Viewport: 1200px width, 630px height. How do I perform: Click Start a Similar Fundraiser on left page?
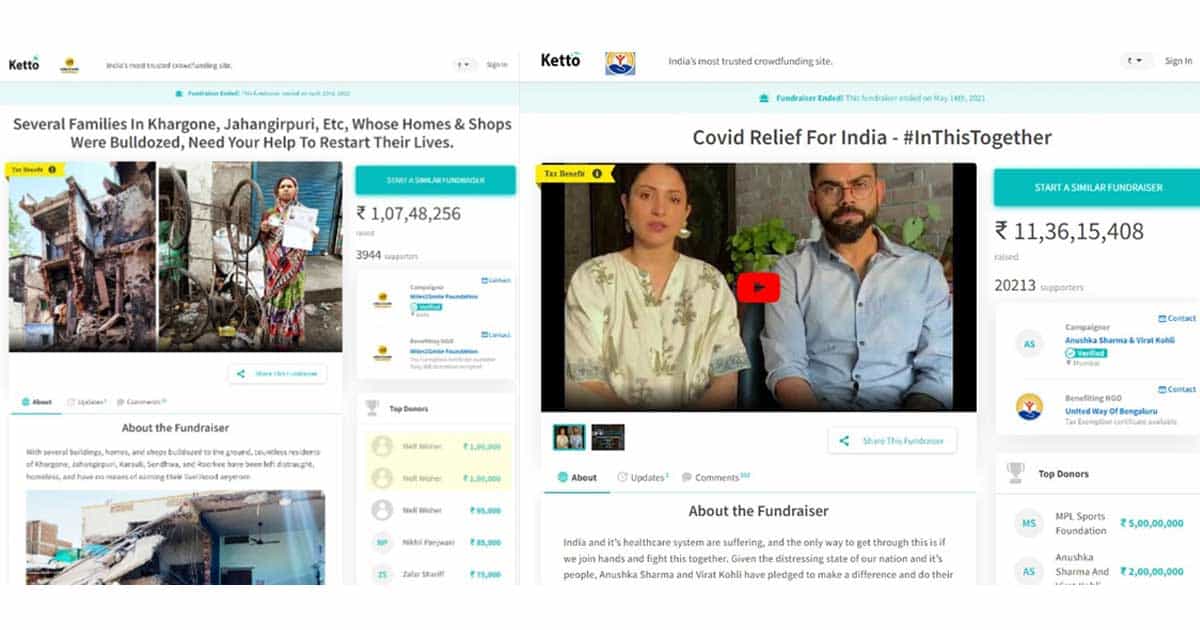click(435, 180)
